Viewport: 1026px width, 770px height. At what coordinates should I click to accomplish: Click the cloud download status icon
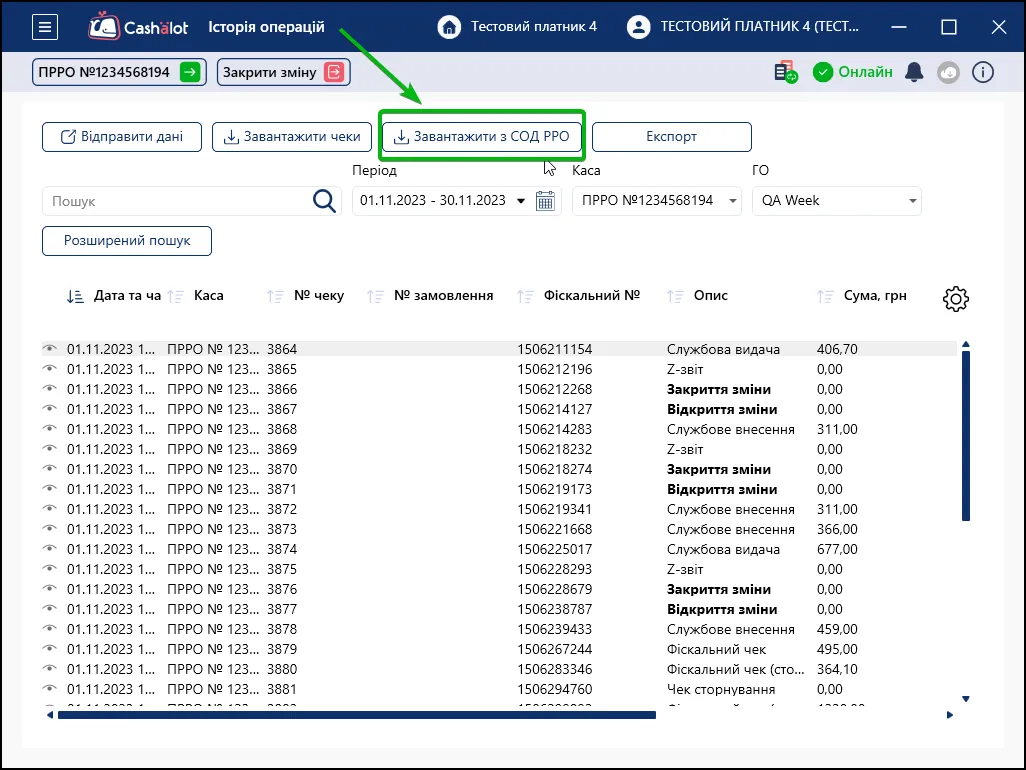click(x=948, y=72)
